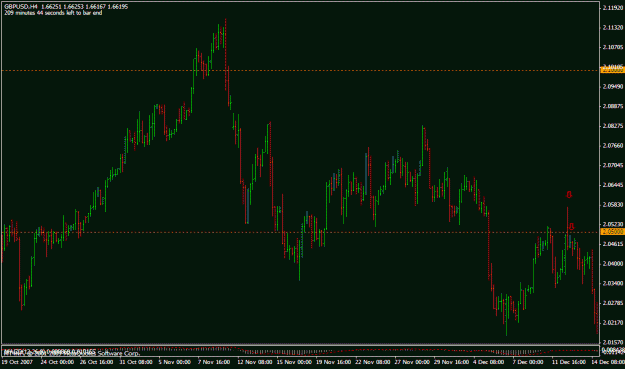Click the '14 Dec 08:00' time label

coord(608,362)
